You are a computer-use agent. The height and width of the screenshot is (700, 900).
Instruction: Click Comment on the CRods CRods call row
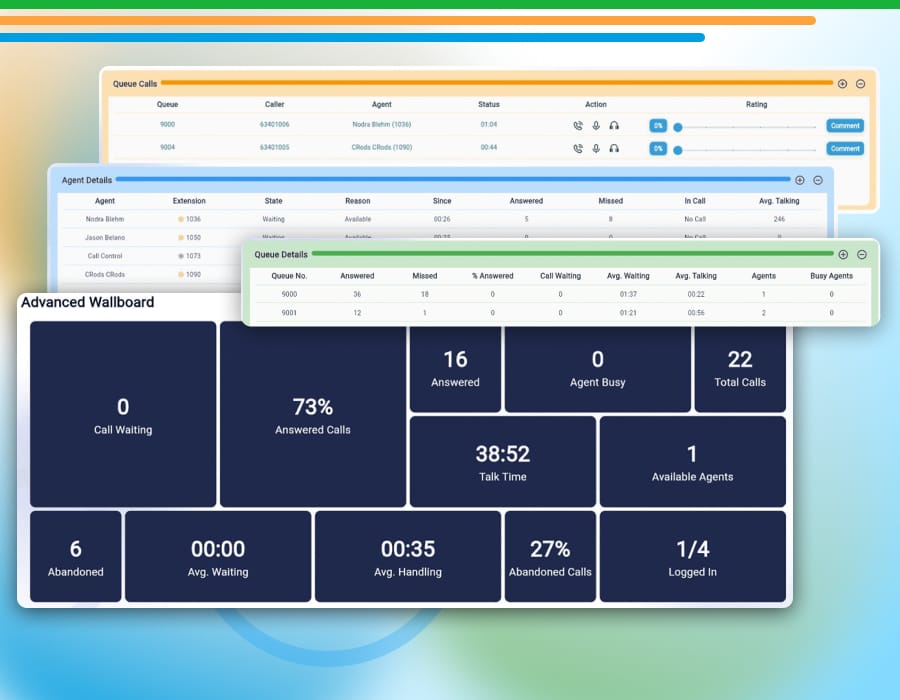click(x=845, y=147)
